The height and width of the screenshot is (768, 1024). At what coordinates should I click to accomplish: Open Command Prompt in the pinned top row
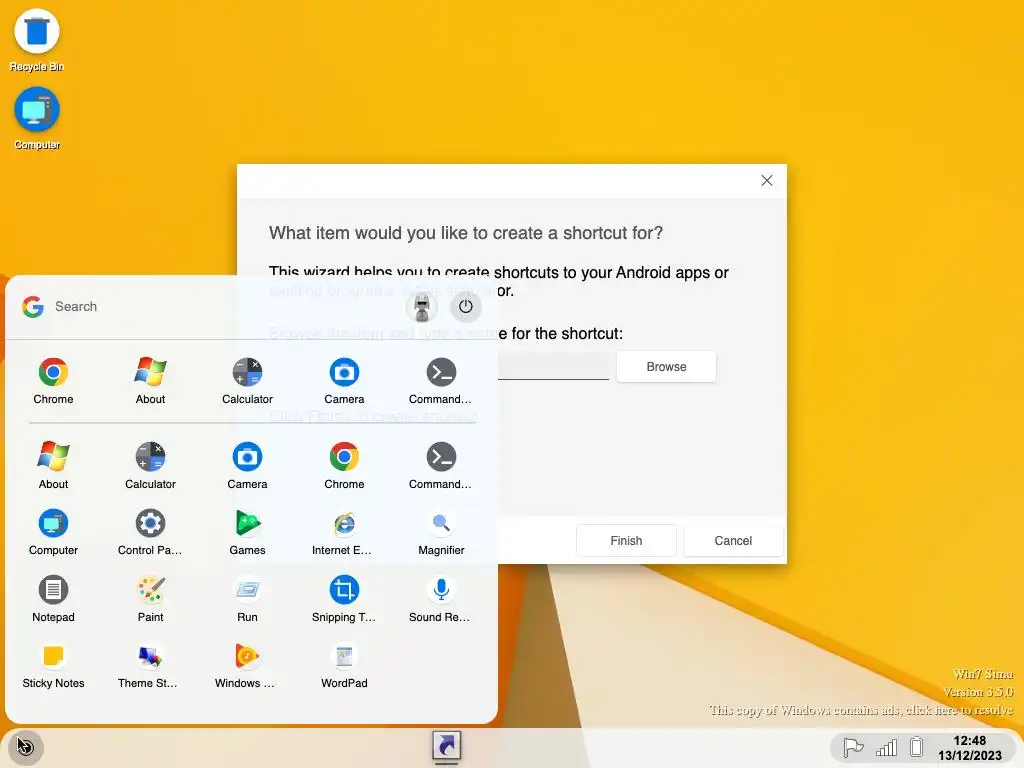pos(441,381)
